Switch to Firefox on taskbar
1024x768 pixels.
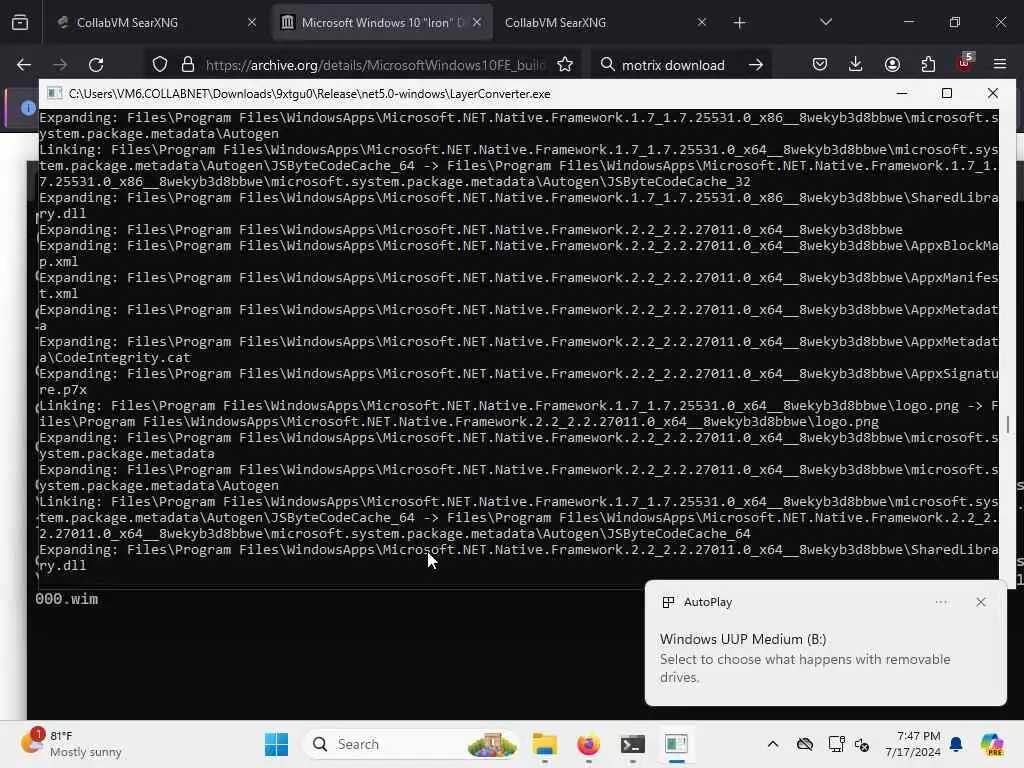(588, 744)
